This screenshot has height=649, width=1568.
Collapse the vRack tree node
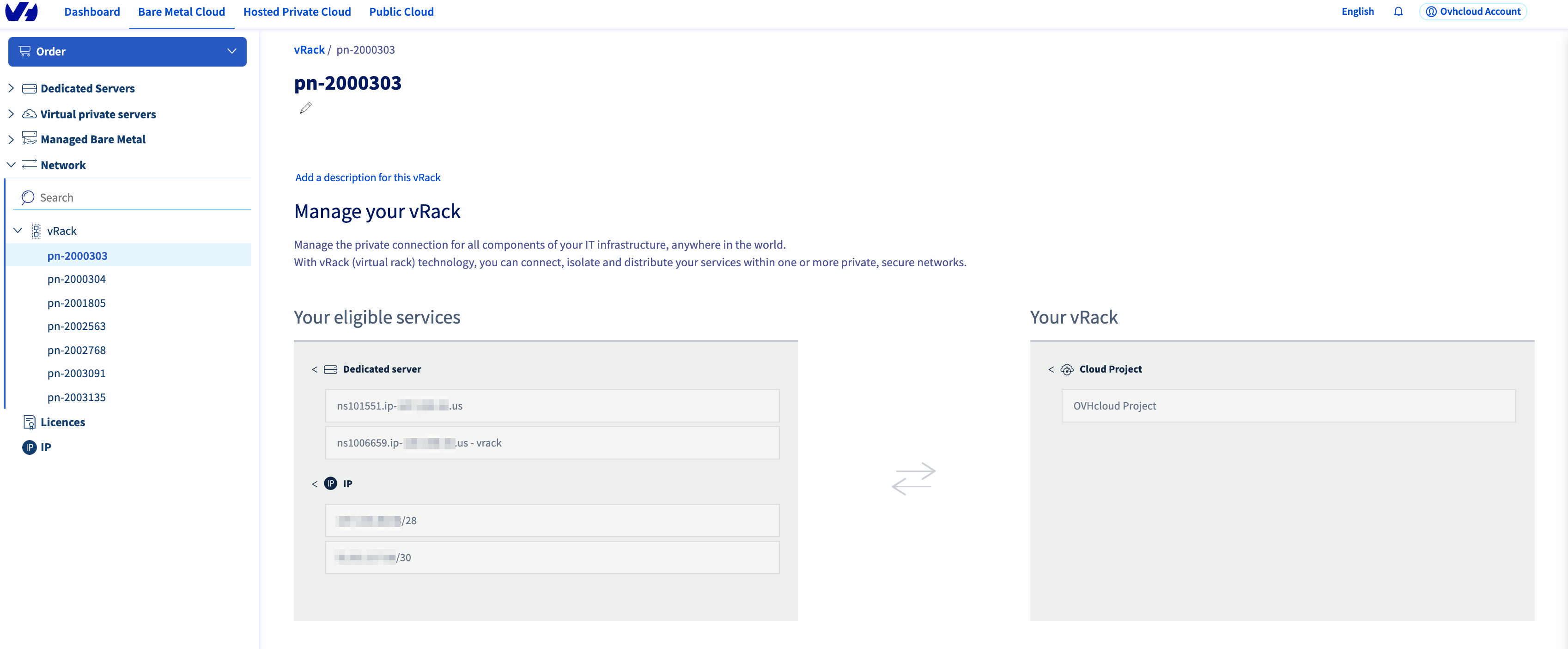click(18, 231)
